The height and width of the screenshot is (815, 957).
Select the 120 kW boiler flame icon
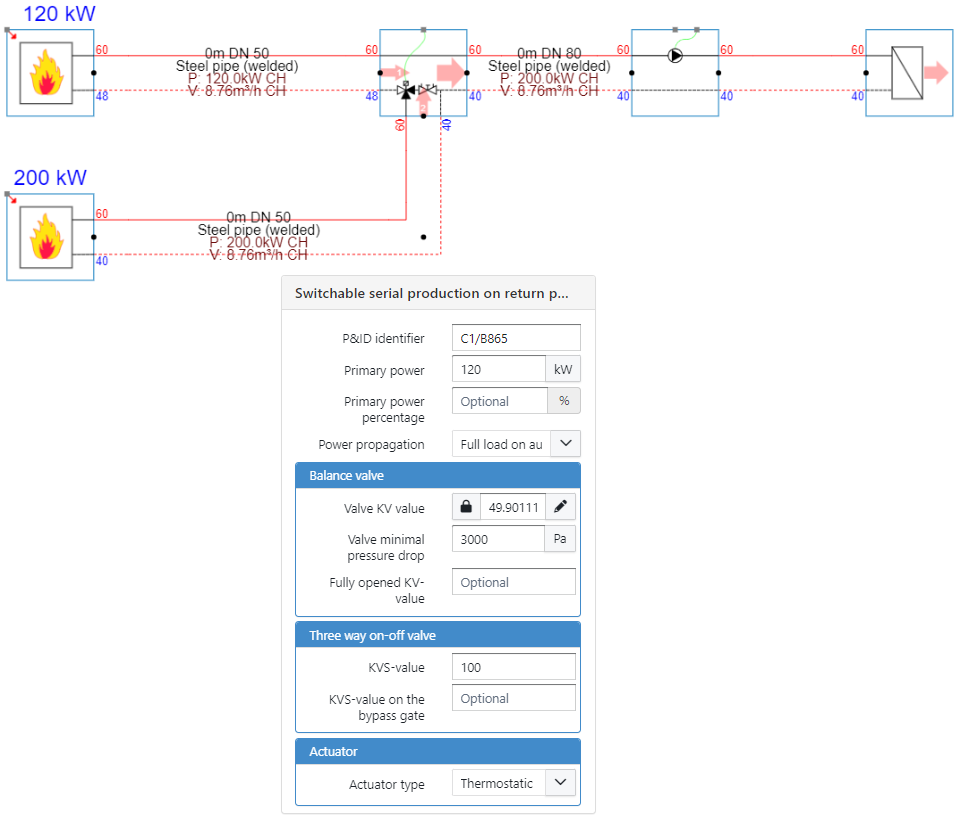click(x=46, y=73)
